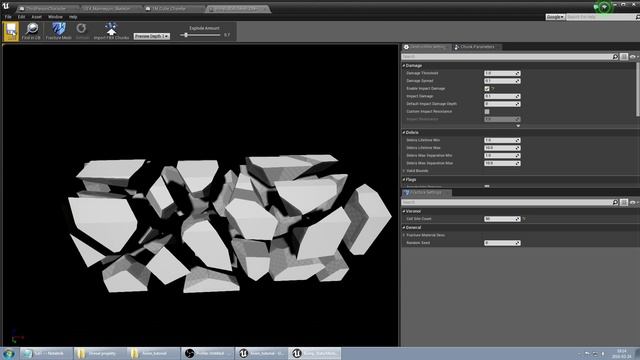Viewport: 640px width, 360px height.
Task: Open the second Unreal Engine taskbar window
Action: tap(314, 353)
